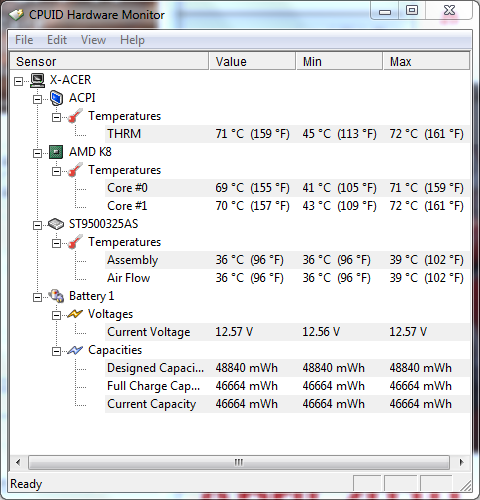Select the ACPI monitor icon
The height and width of the screenshot is (500, 480).
(x=56, y=98)
